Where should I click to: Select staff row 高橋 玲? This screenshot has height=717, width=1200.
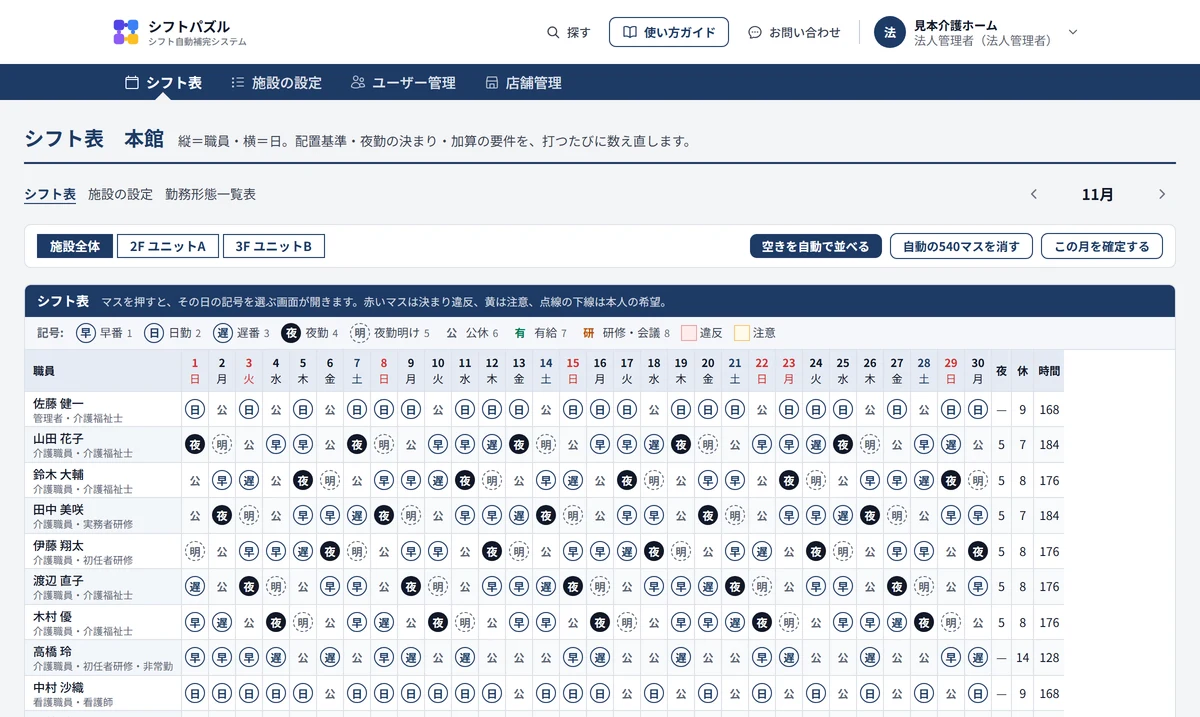[103, 658]
